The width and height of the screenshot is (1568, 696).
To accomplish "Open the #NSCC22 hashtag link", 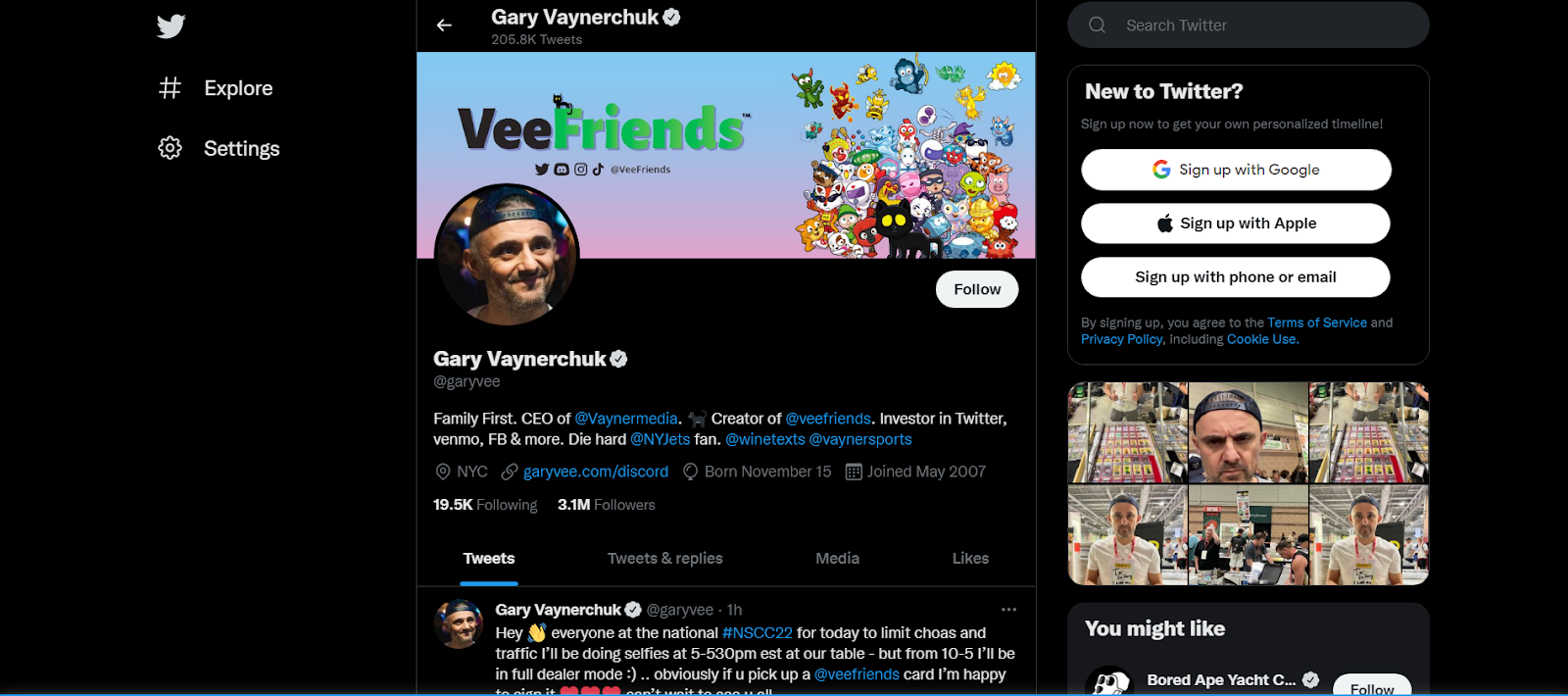I will pyautogui.click(x=758, y=633).
